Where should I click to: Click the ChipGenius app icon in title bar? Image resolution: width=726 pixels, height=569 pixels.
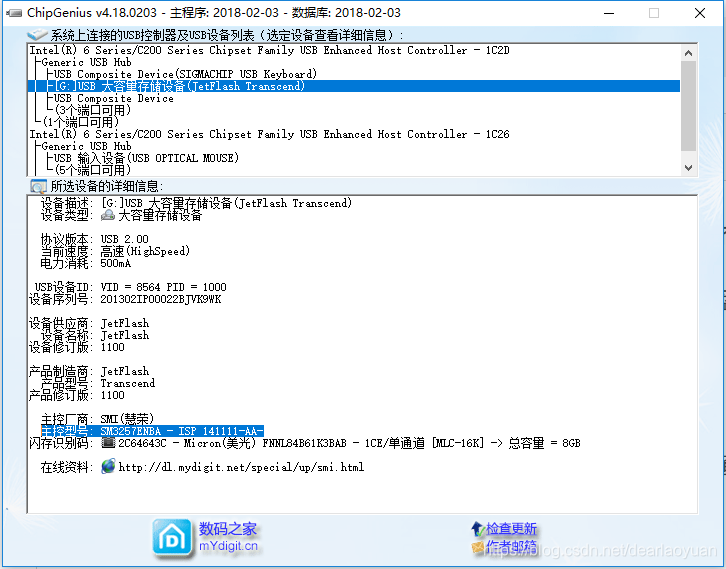pos(14,13)
